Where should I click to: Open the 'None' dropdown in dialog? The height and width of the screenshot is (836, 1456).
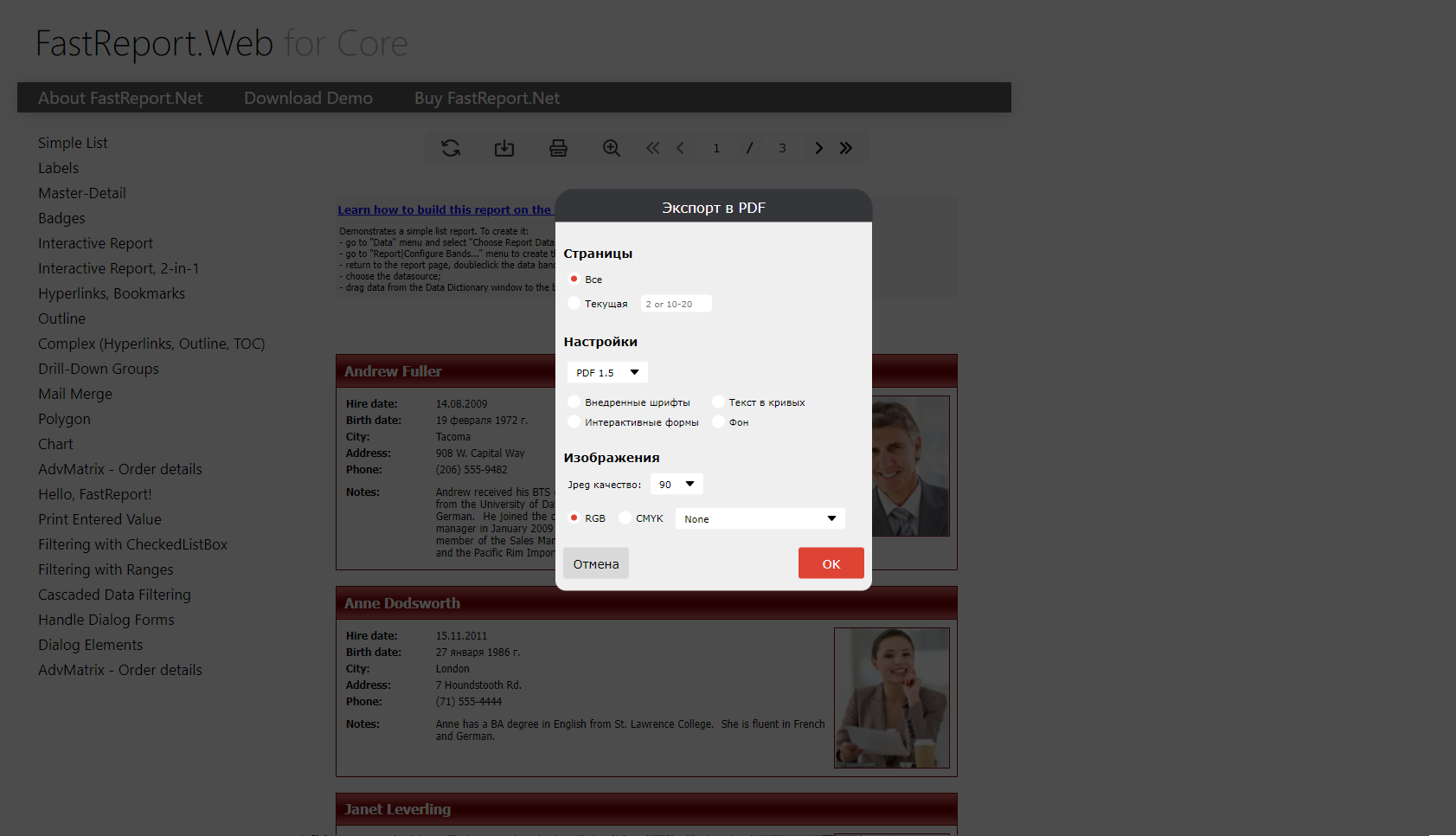760,518
